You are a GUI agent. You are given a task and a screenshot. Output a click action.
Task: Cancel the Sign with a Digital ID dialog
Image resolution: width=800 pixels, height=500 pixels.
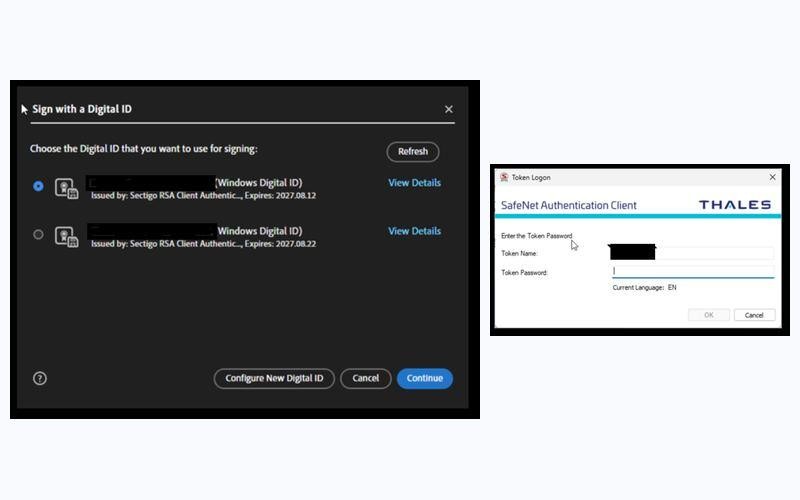tap(365, 379)
